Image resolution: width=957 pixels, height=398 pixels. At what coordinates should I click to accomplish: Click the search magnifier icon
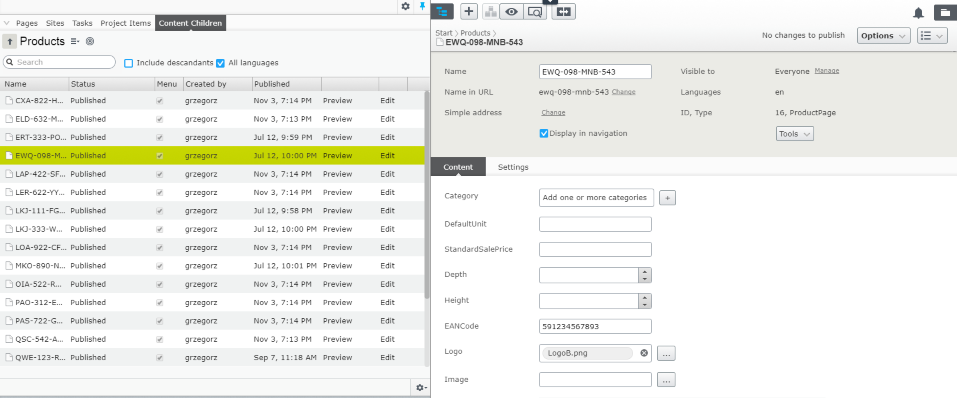[10, 62]
